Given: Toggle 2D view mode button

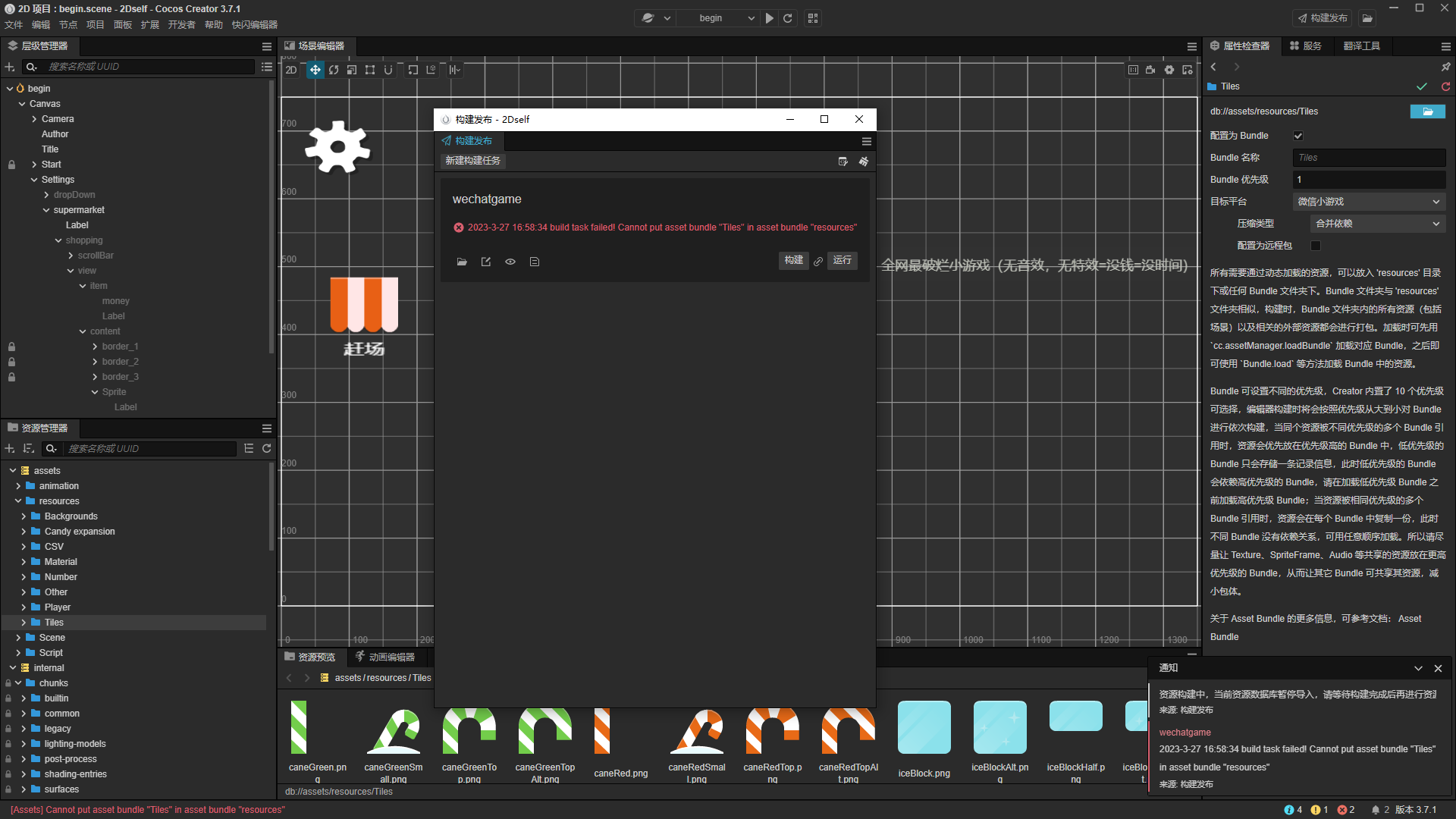Looking at the screenshot, I should pyautogui.click(x=291, y=70).
